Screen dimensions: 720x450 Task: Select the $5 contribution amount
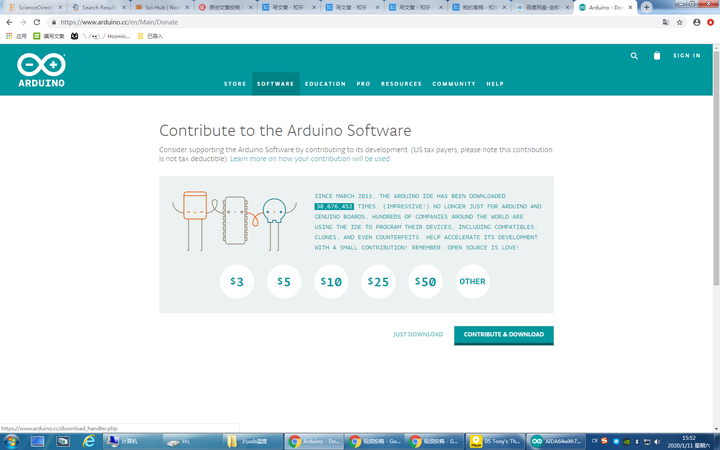point(284,281)
